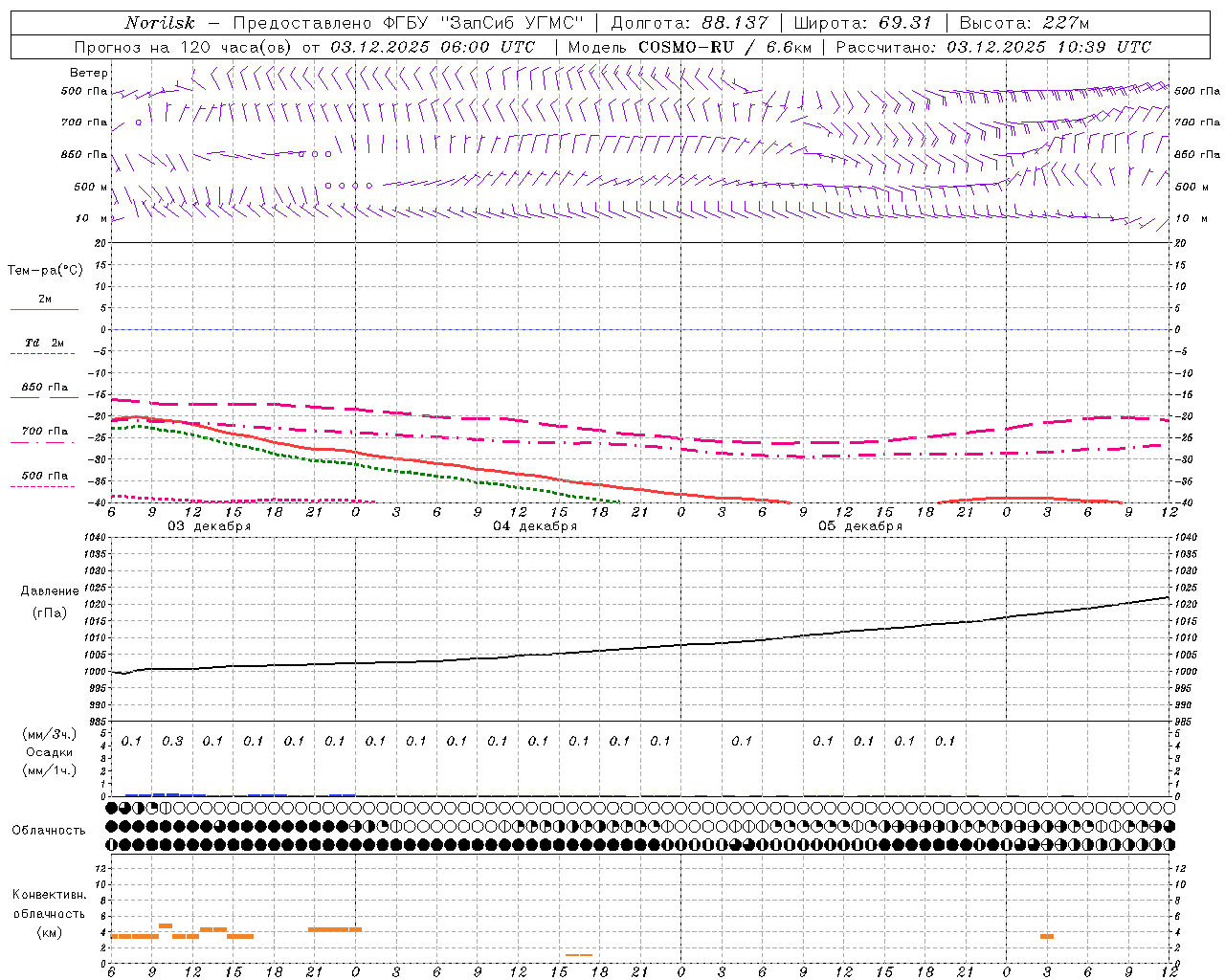Viewport: 1225px width, 980px height.
Task: Click the 'Конвективн.' convective cloud label
Action: pyautogui.click(x=49, y=895)
